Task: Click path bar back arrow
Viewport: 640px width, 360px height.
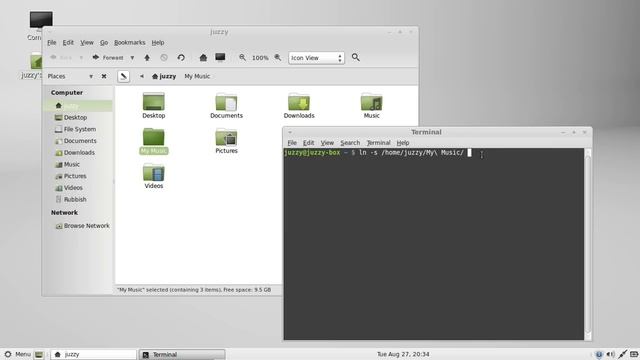Action: tap(142, 76)
